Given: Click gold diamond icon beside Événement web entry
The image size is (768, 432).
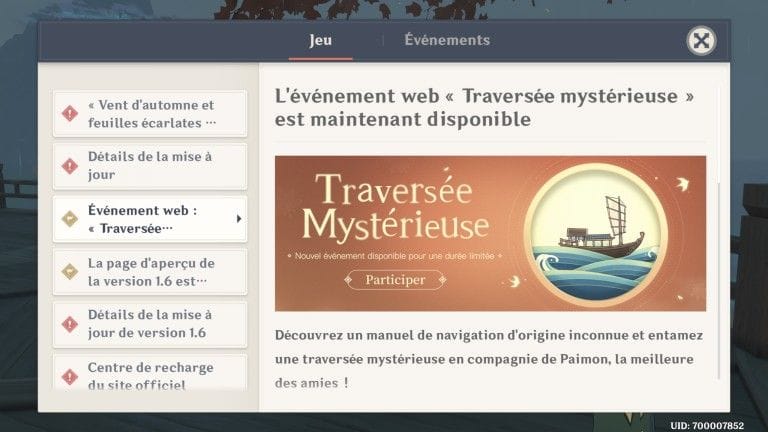Looking at the screenshot, I should pos(70,218).
